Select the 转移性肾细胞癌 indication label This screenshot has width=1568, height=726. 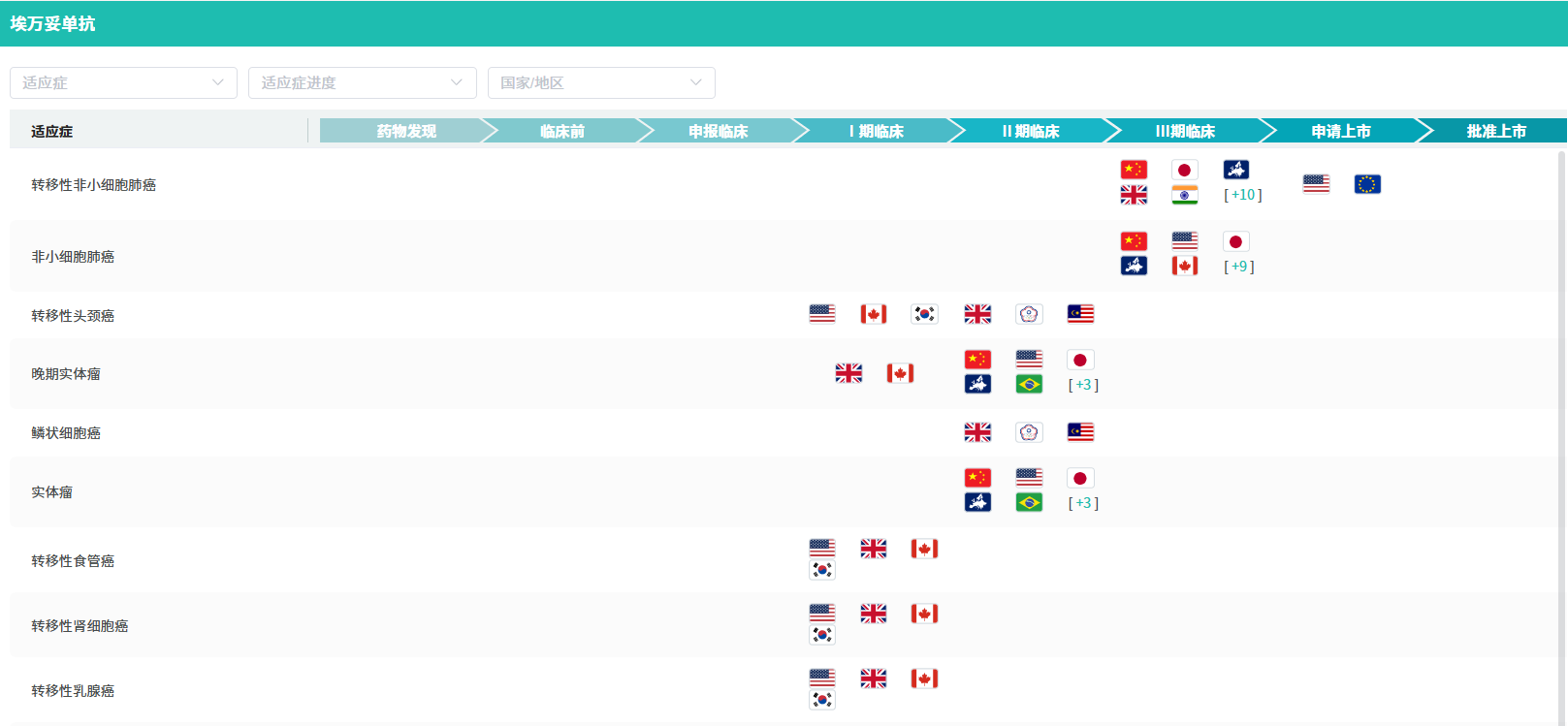pyautogui.click(x=80, y=626)
